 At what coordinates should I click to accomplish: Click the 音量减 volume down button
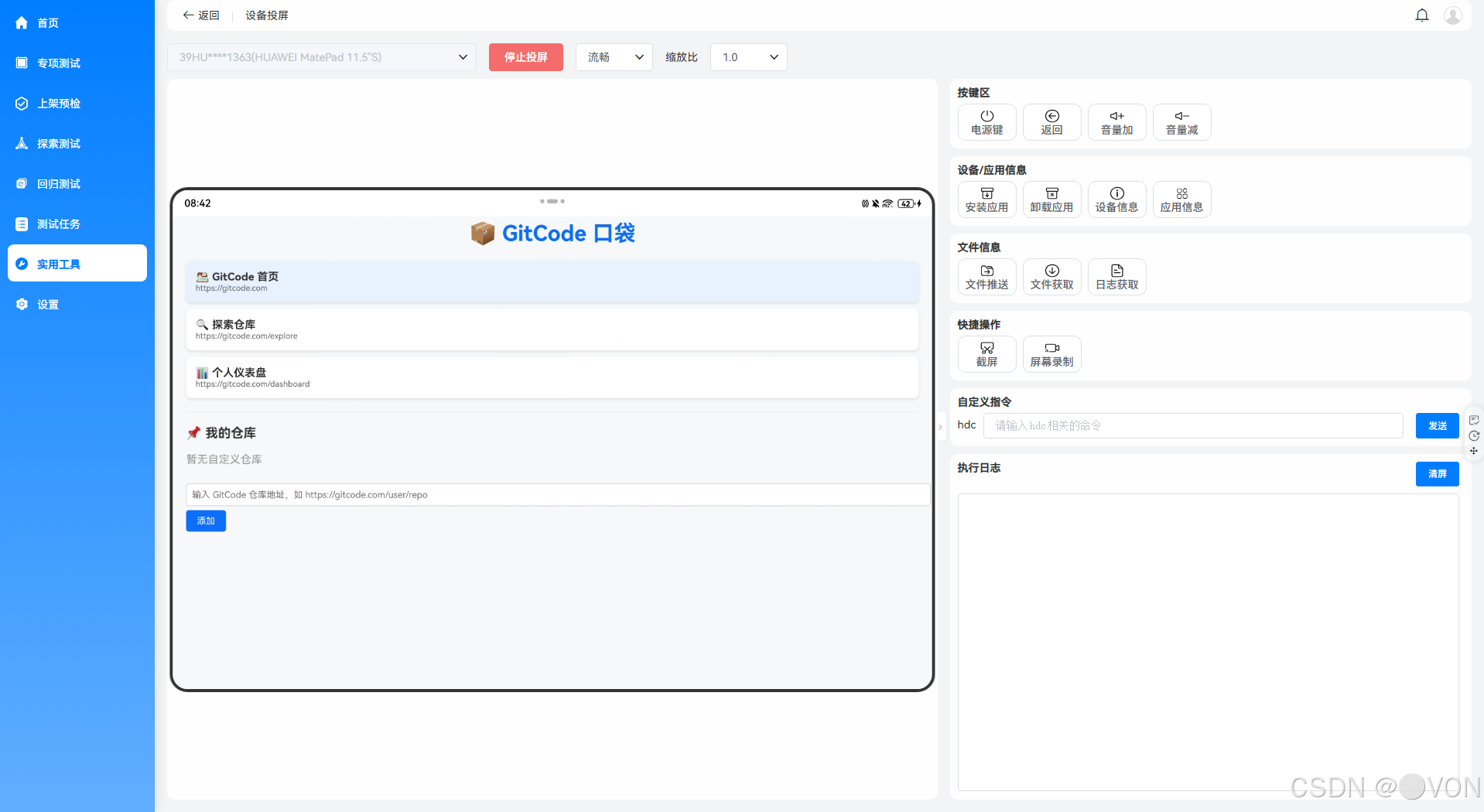(1182, 122)
